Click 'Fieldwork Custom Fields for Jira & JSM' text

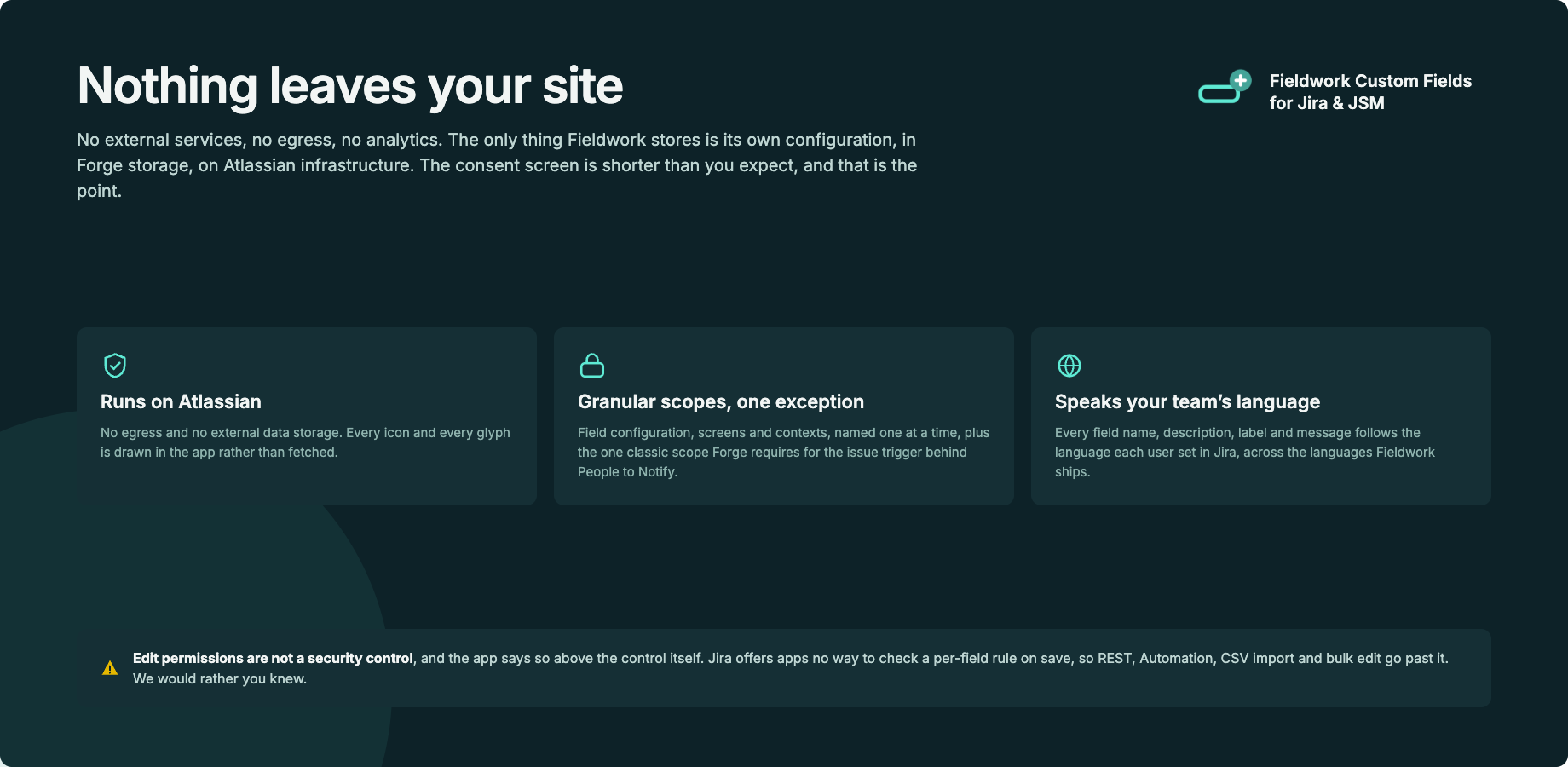coord(1370,92)
